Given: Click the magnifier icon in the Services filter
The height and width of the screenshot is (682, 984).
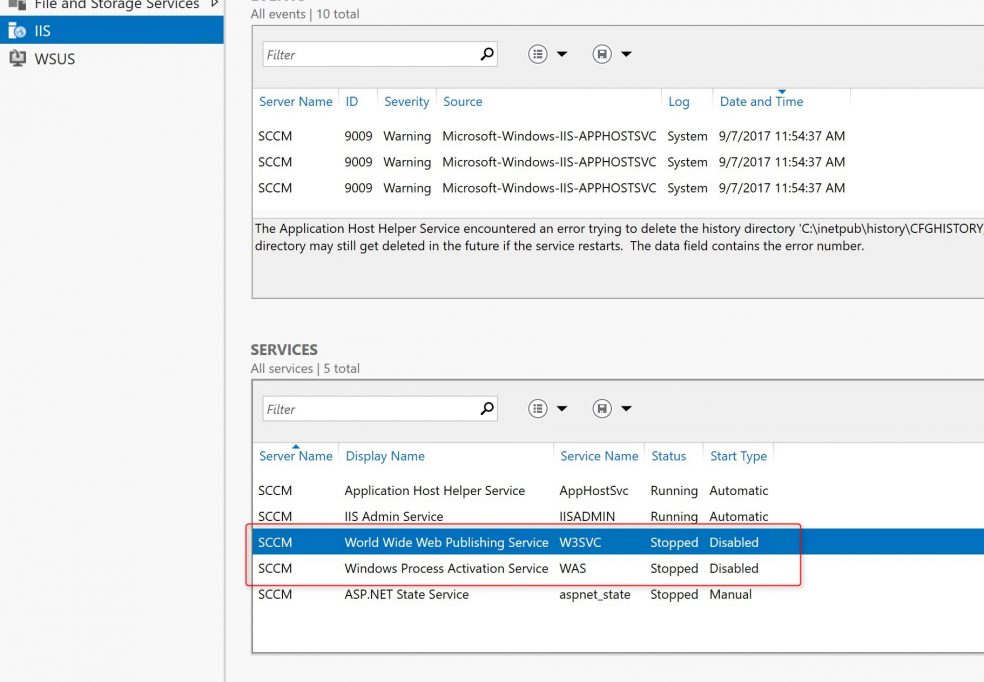Looking at the screenshot, I should 488,408.
